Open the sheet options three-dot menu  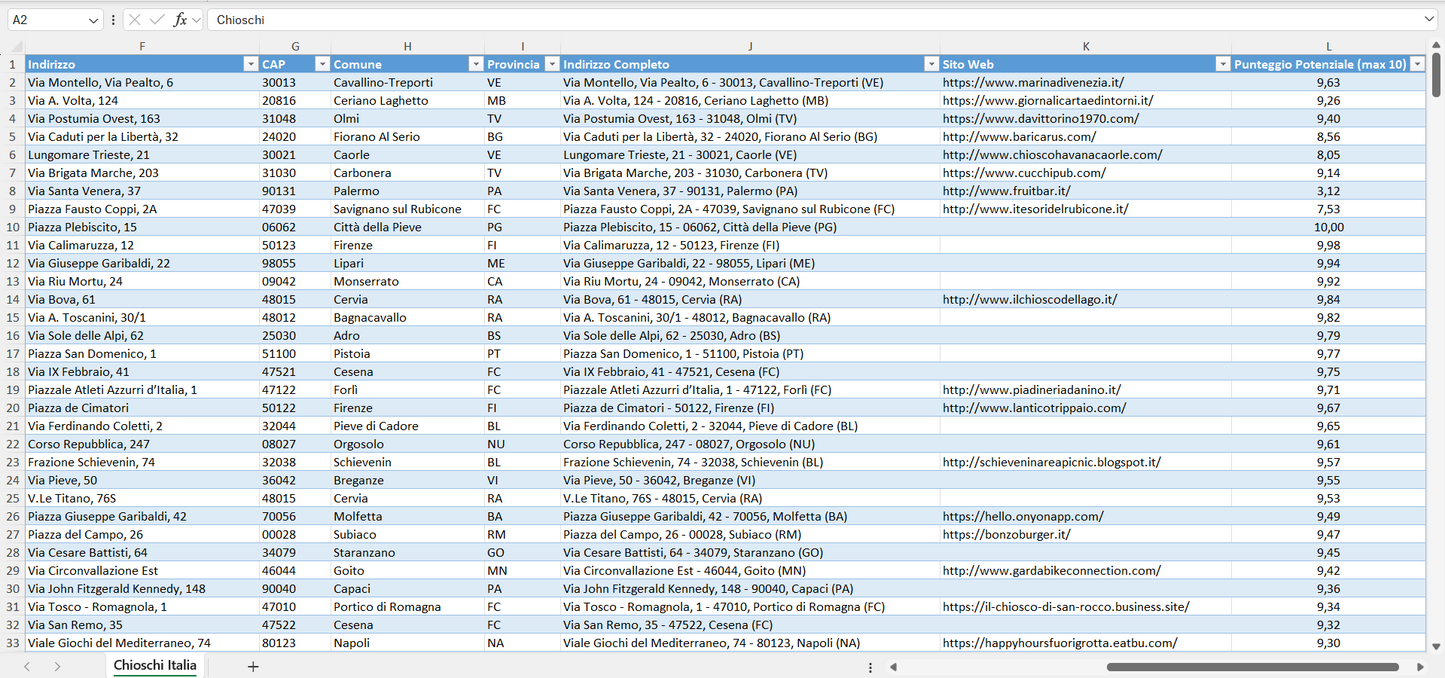(x=870, y=666)
